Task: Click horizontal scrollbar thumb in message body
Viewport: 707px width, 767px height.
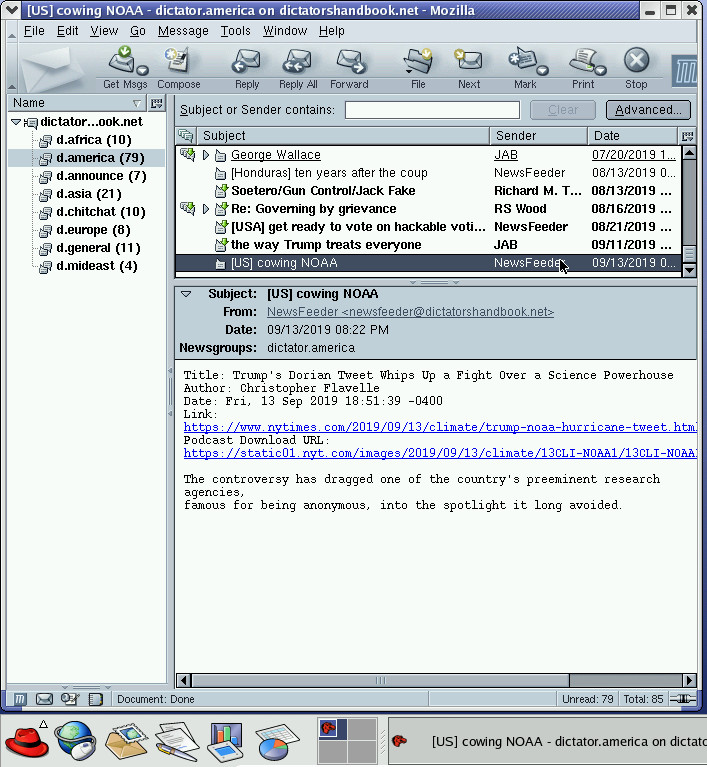Action: click(x=380, y=680)
